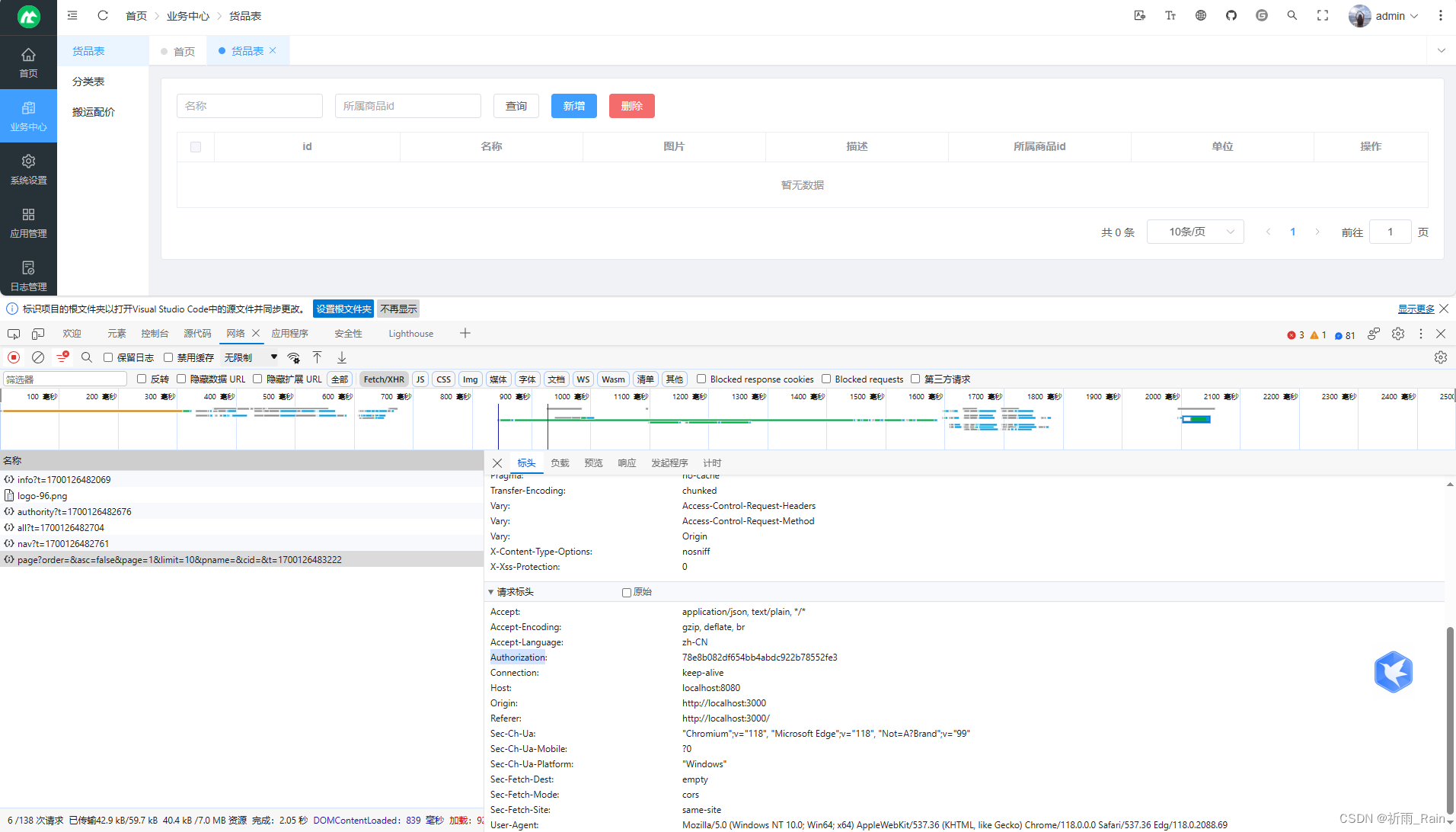Go to next page arrow in pagination

point(1317,232)
